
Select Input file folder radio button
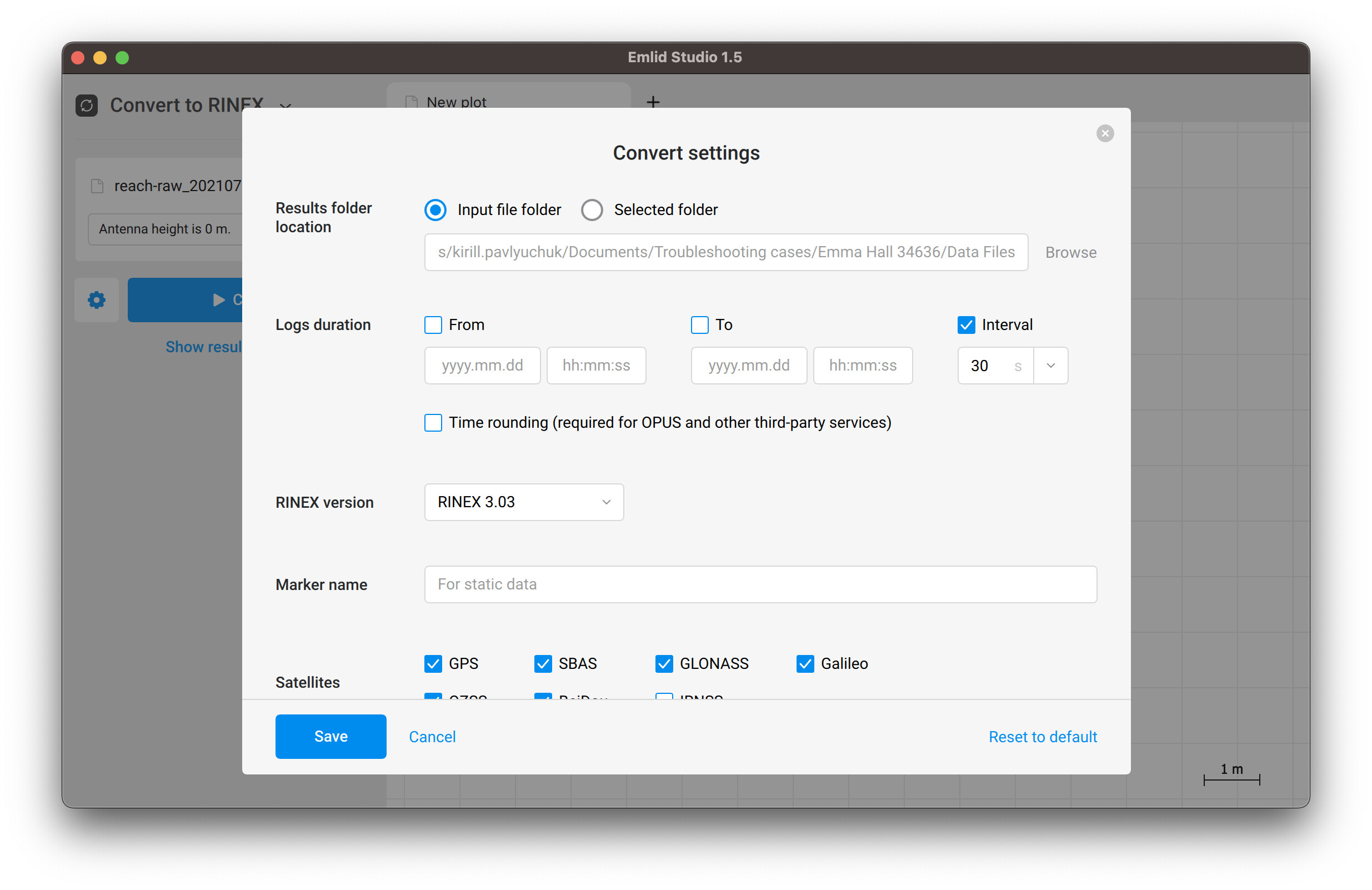tap(435, 210)
